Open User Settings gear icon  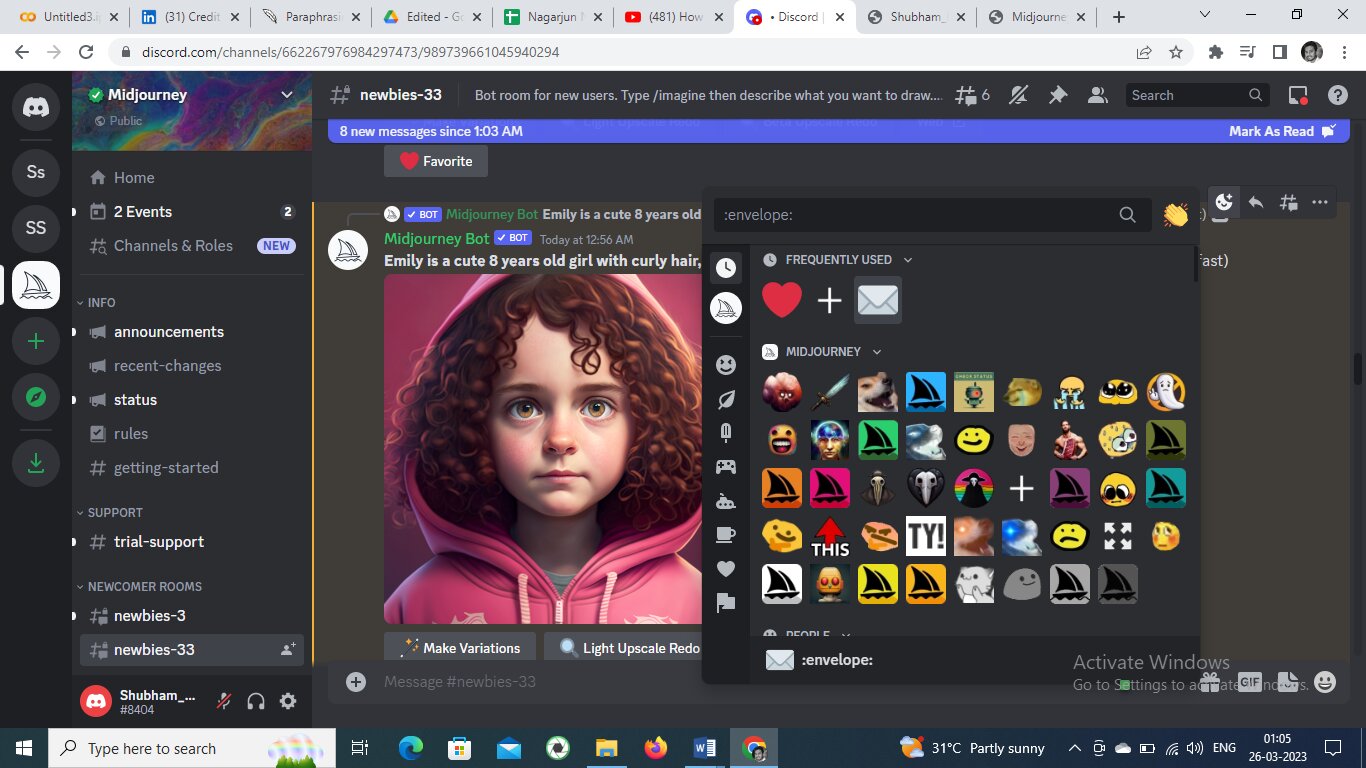pos(288,701)
